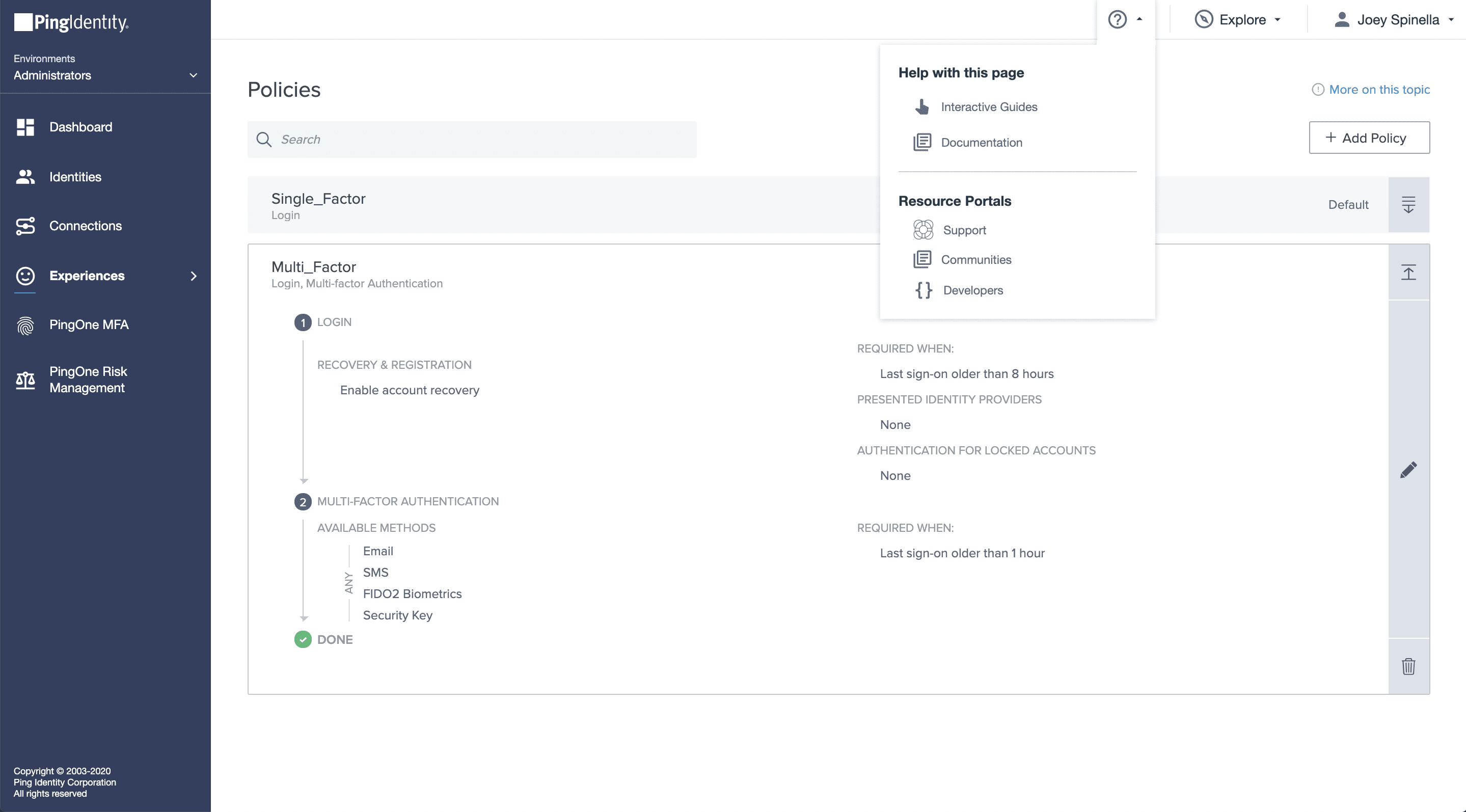Click the Support lifebuoy icon
1466x812 pixels.
tap(923, 230)
